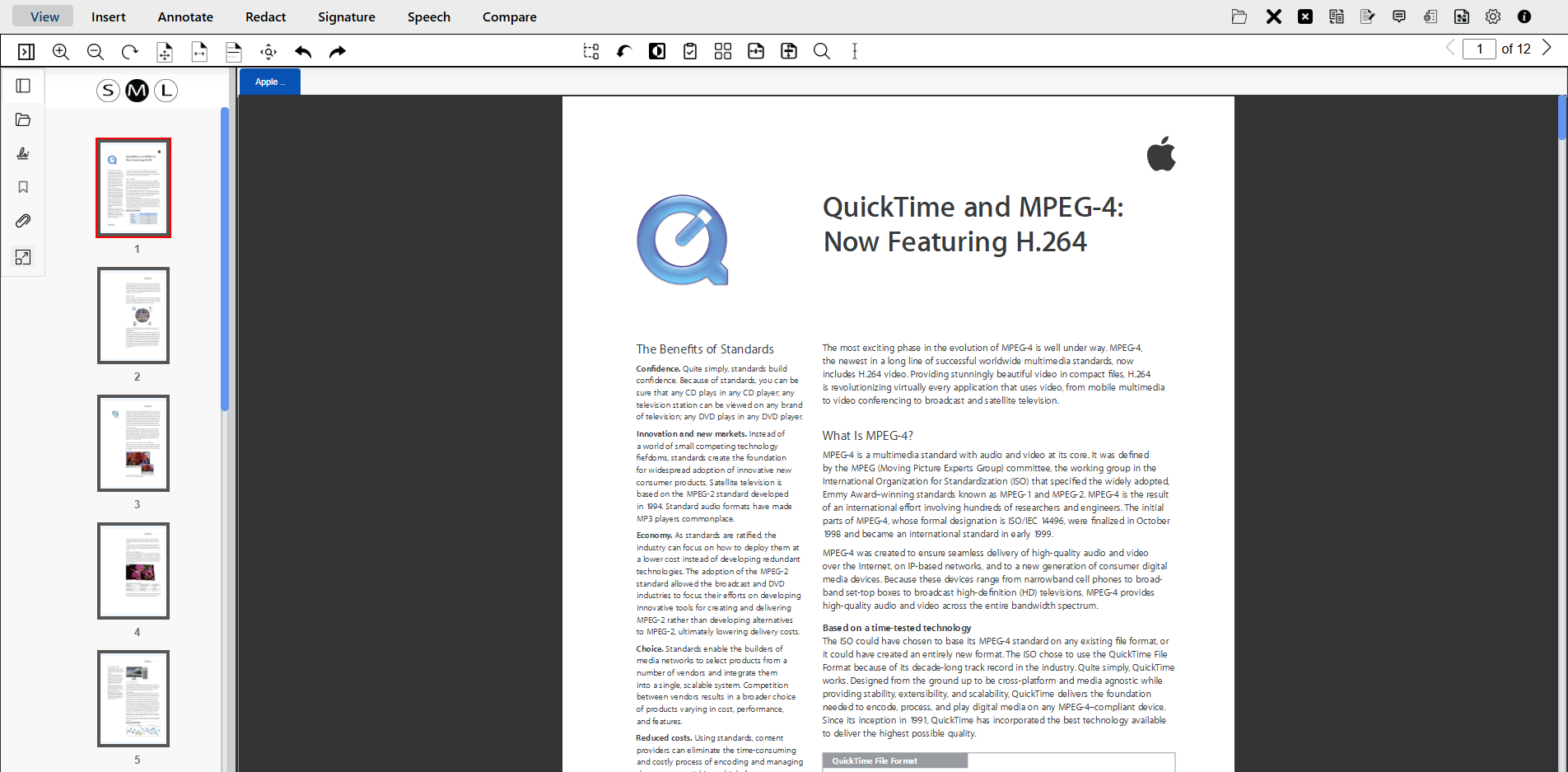Open the search tool
This screenshot has height=772, width=1568.
(821, 51)
